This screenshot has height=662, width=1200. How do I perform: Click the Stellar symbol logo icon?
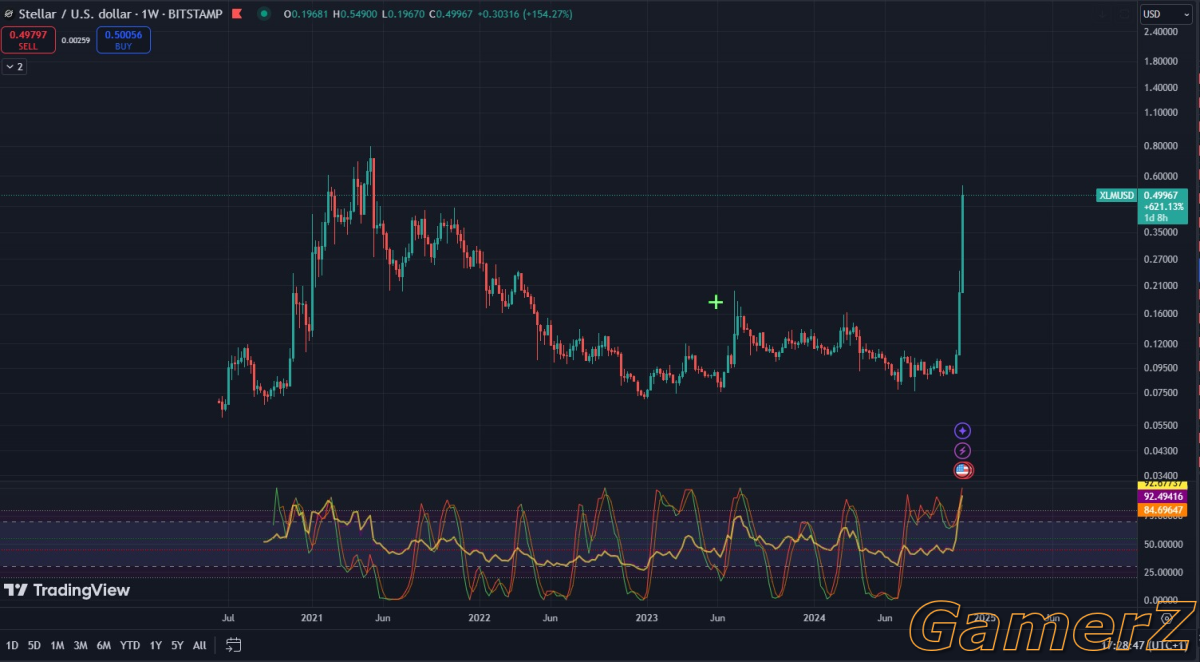point(8,14)
